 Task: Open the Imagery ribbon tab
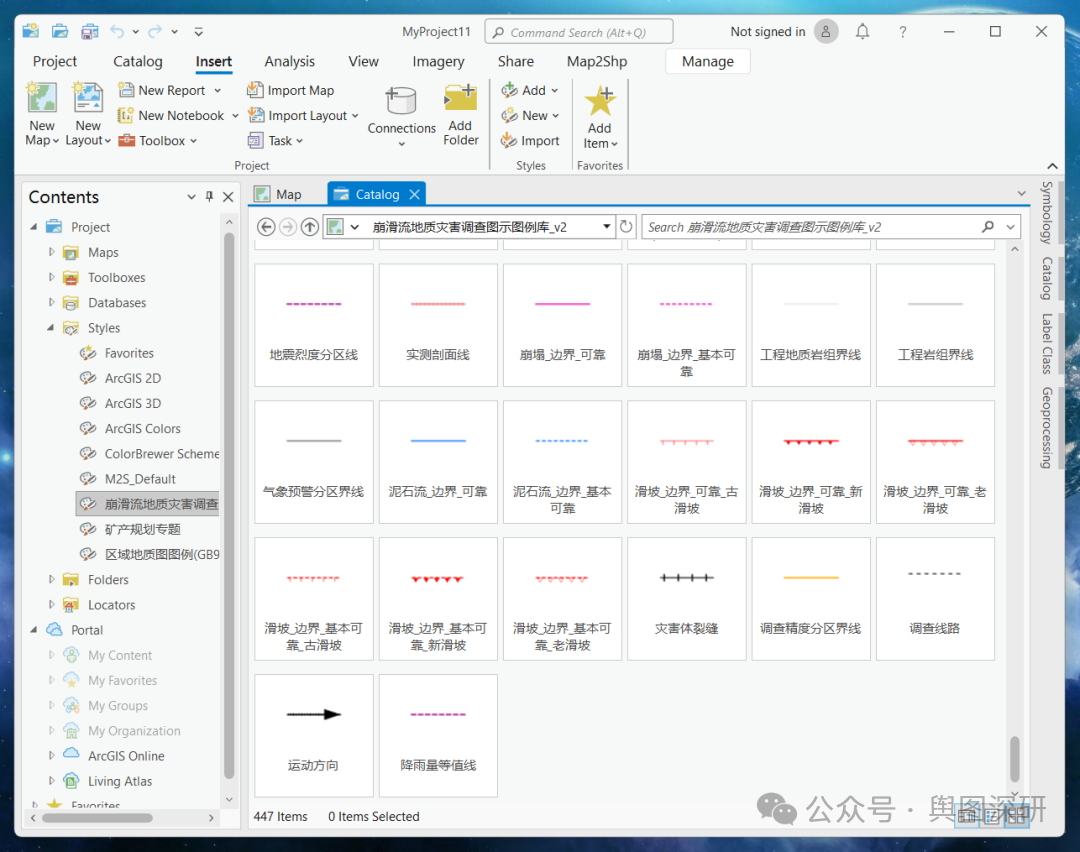438,61
